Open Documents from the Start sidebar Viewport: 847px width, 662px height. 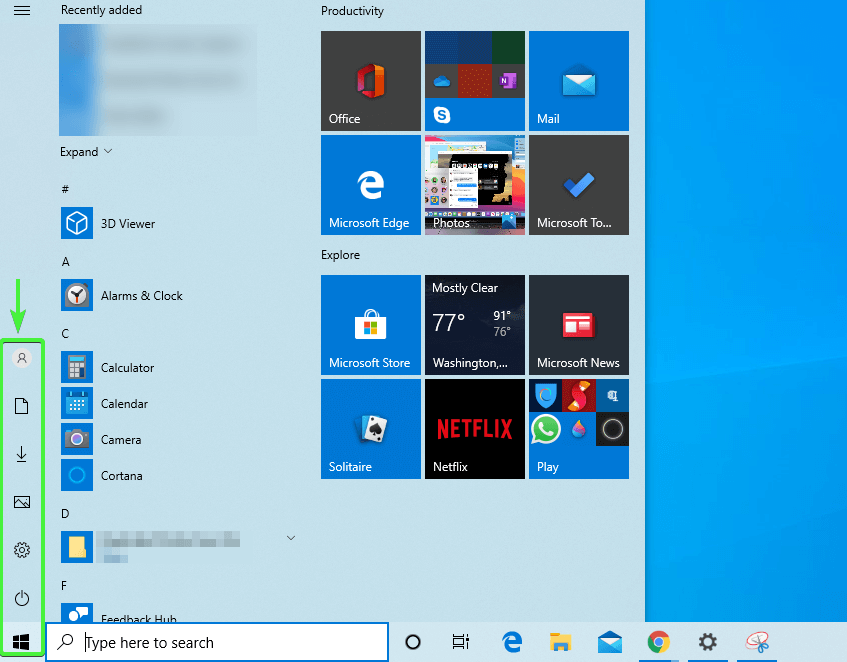(22, 406)
